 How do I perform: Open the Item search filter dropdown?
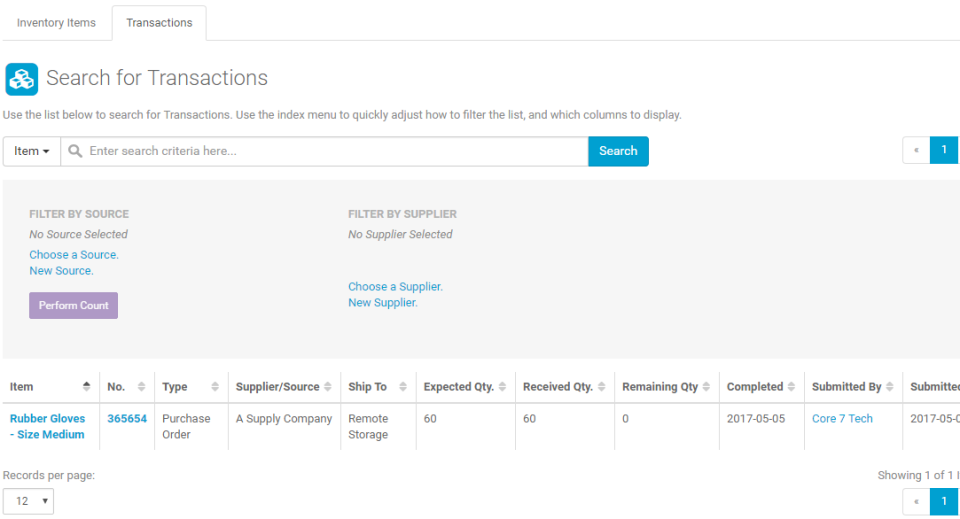pos(31,151)
